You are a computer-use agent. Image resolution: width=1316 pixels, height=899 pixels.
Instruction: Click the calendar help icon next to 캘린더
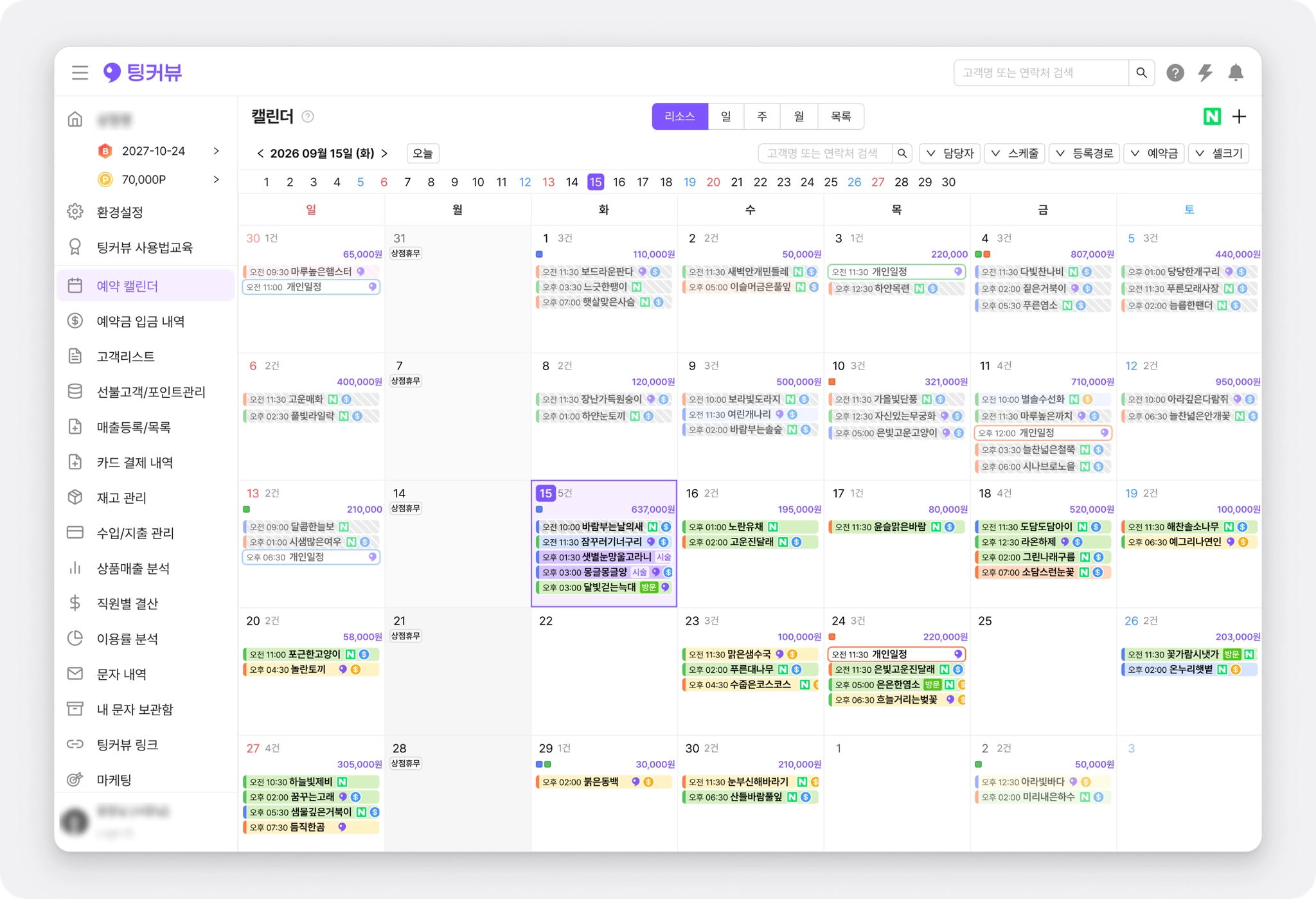coord(308,116)
